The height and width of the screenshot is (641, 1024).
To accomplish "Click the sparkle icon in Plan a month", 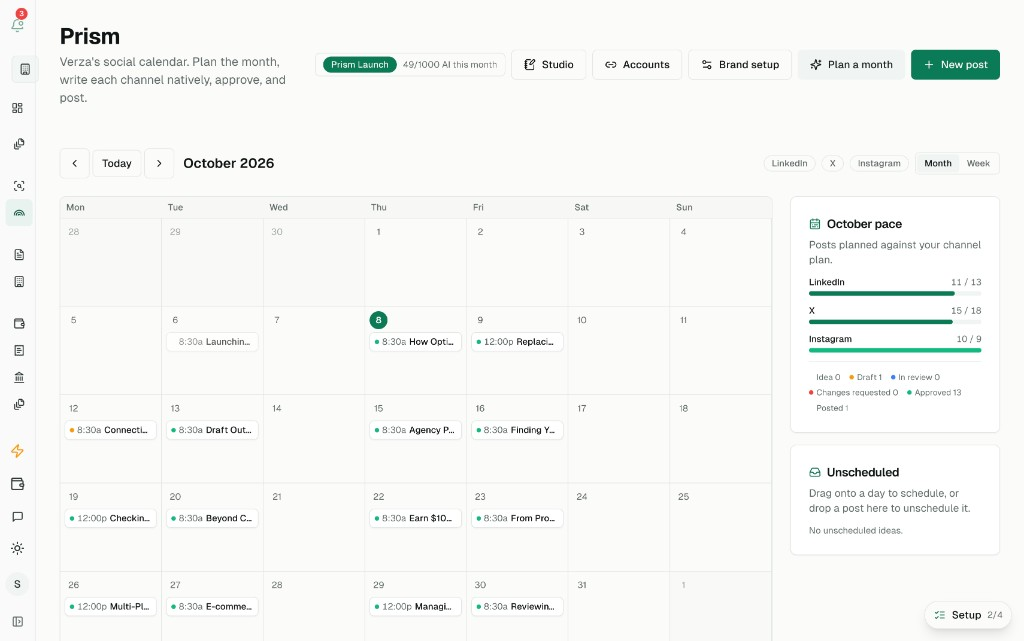I will 816,65.
